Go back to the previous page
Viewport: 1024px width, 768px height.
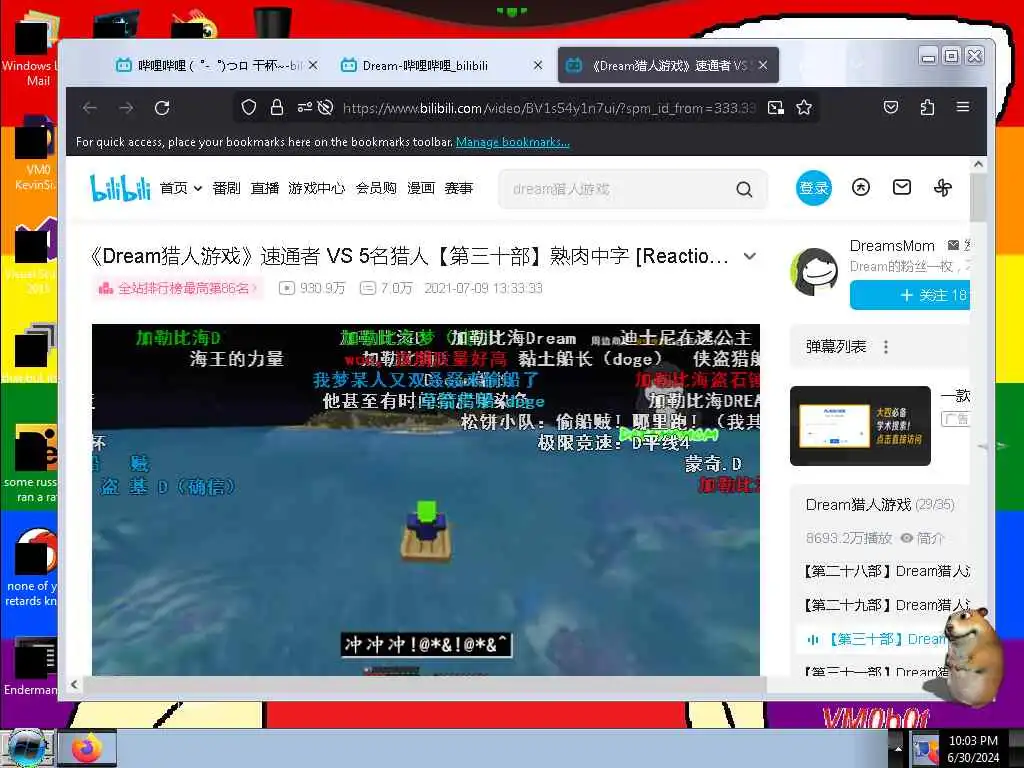(x=90, y=108)
